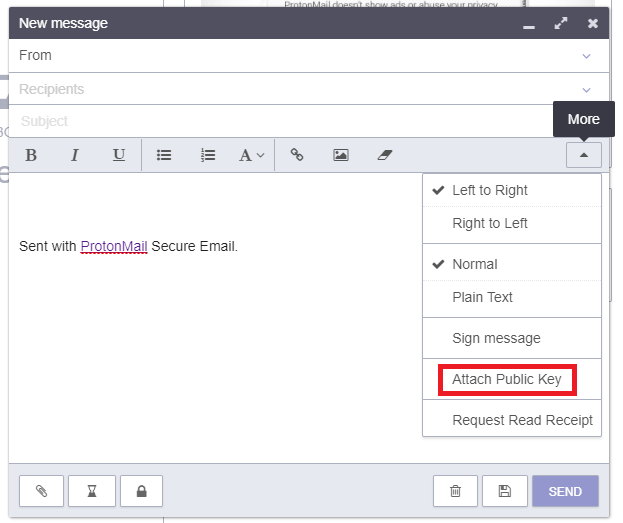This screenshot has width=623, height=523.
Task: Set expiration time with the hourglass icon
Action: 92,491
